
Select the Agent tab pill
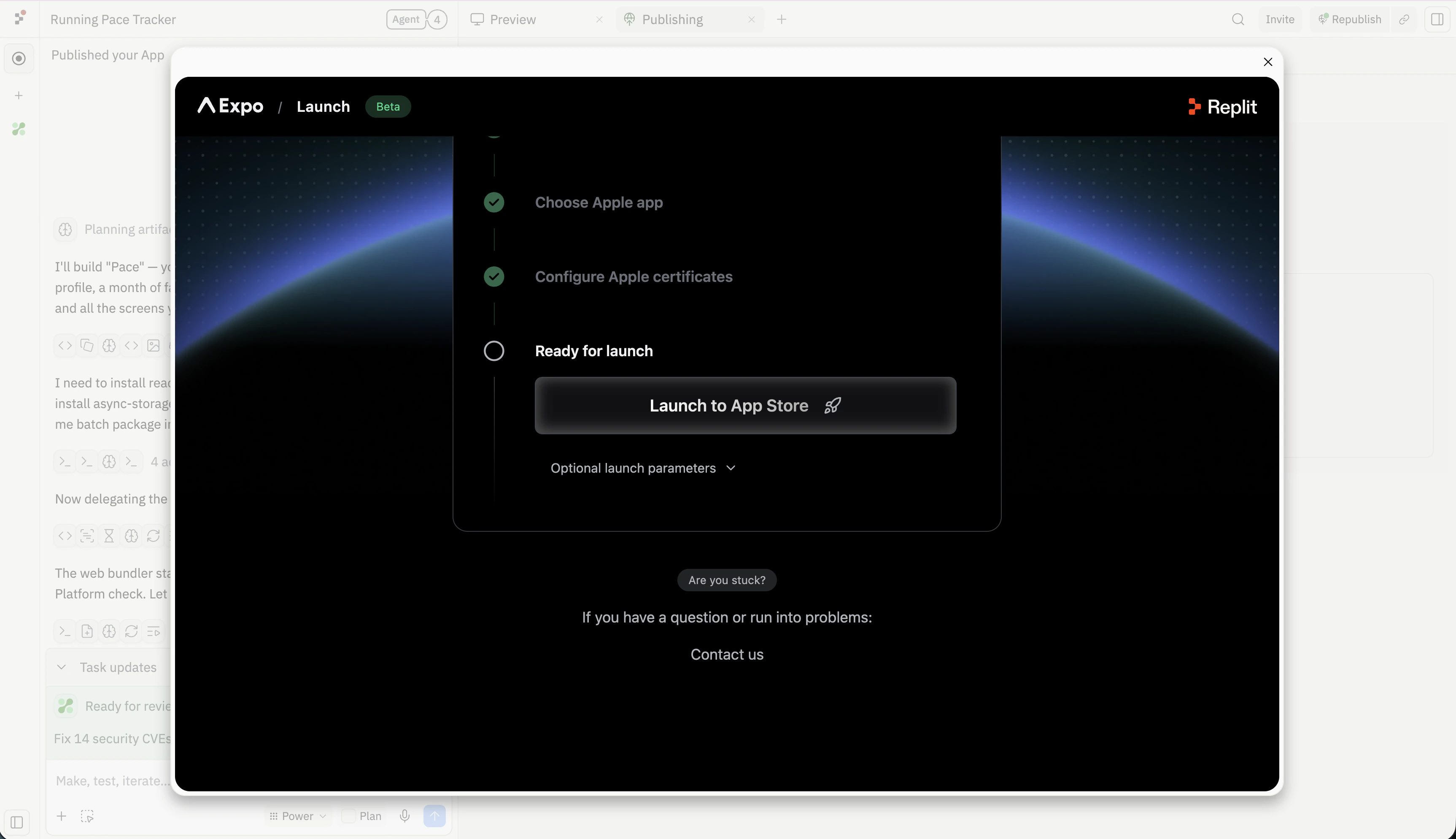(405, 19)
